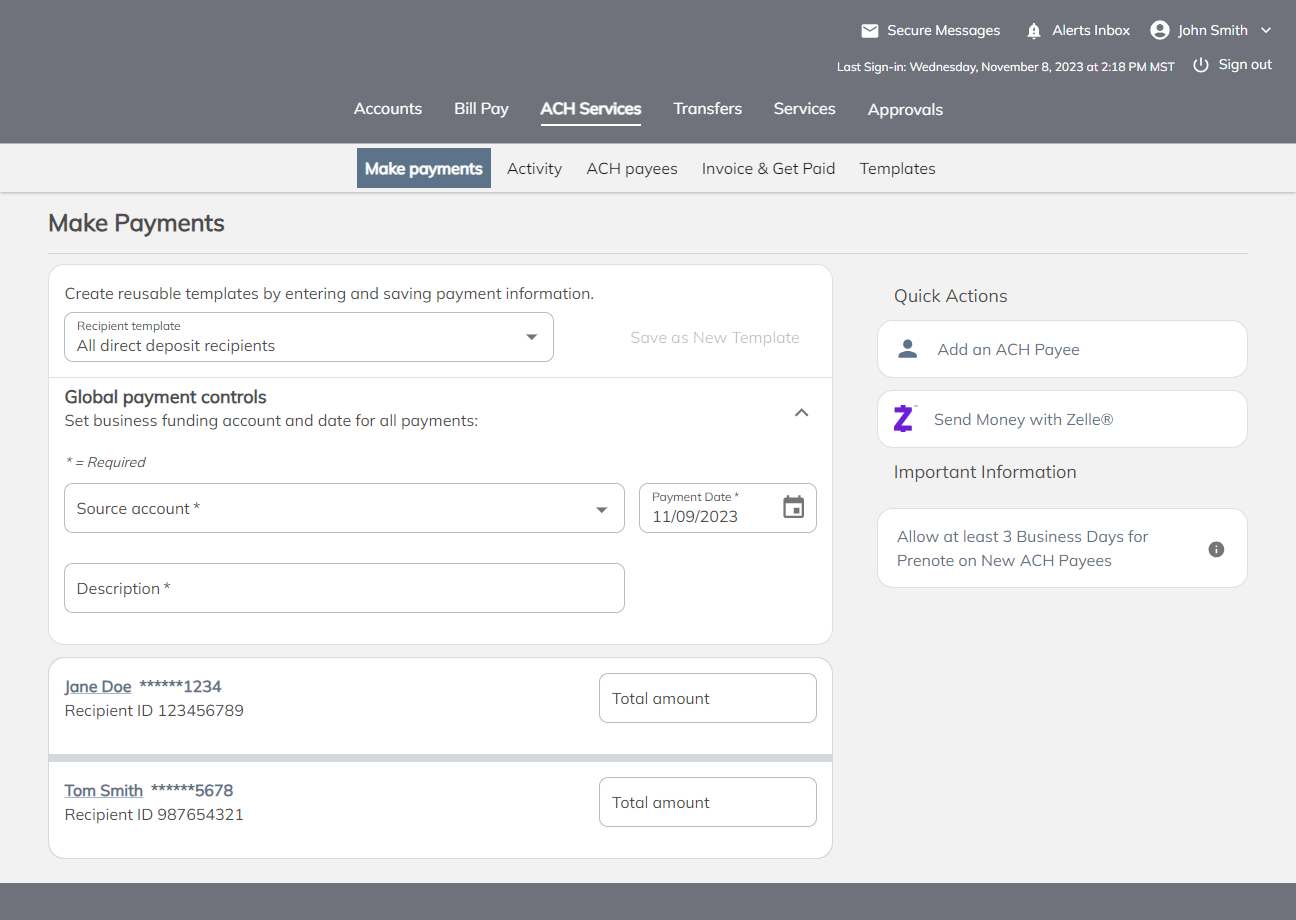This screenshot has width=1296, height=920.
Task: Open the Tom Smith recipient link
Action: pos(104,791)
